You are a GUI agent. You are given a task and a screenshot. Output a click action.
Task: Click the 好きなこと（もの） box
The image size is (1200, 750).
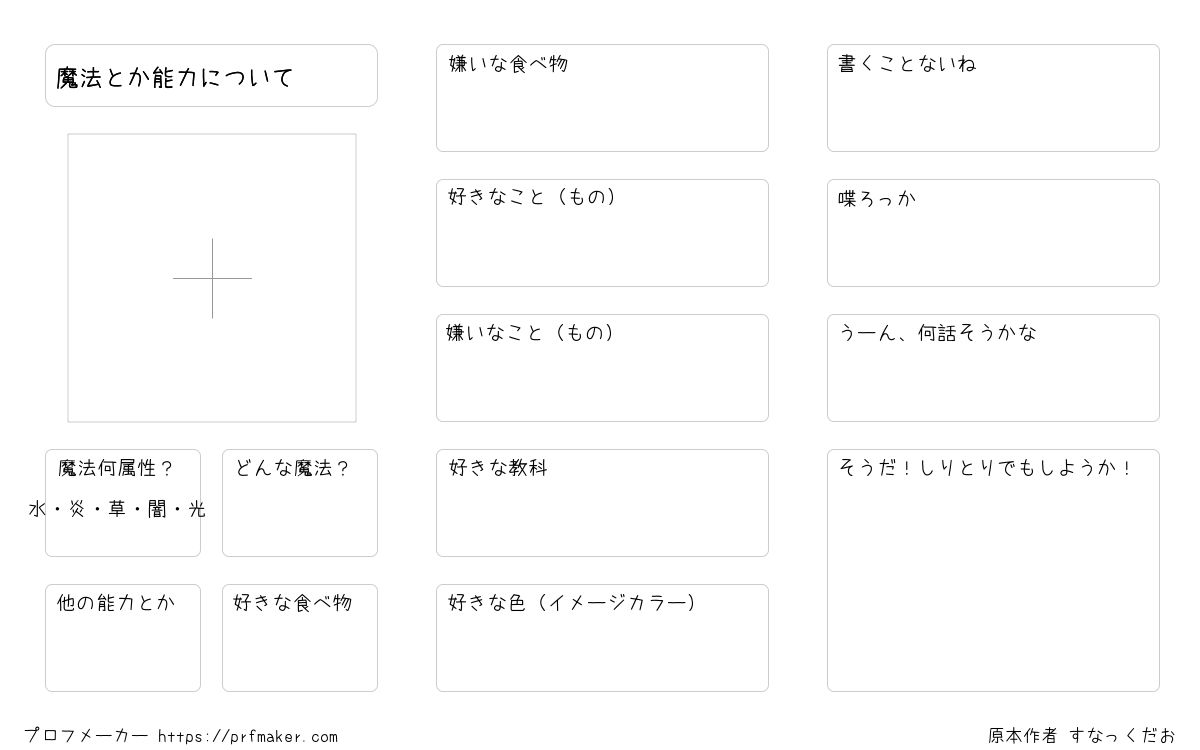coord(602,233)
